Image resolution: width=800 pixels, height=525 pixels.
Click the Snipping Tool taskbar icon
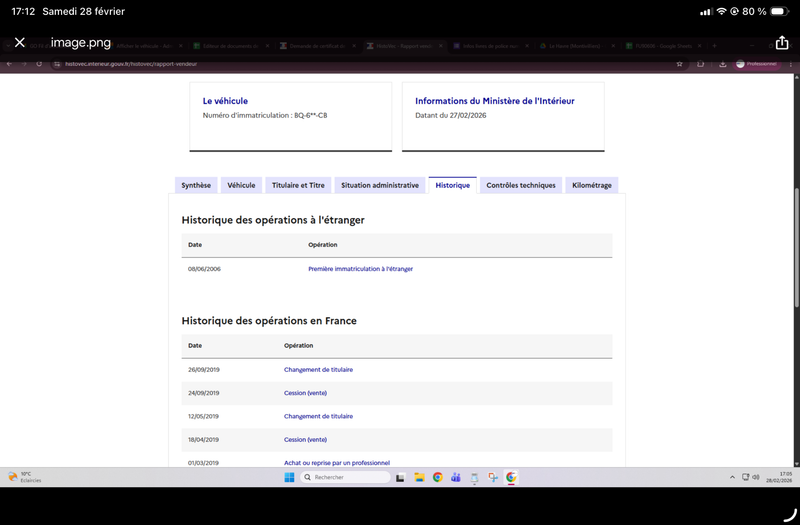[x=493, y=477]
